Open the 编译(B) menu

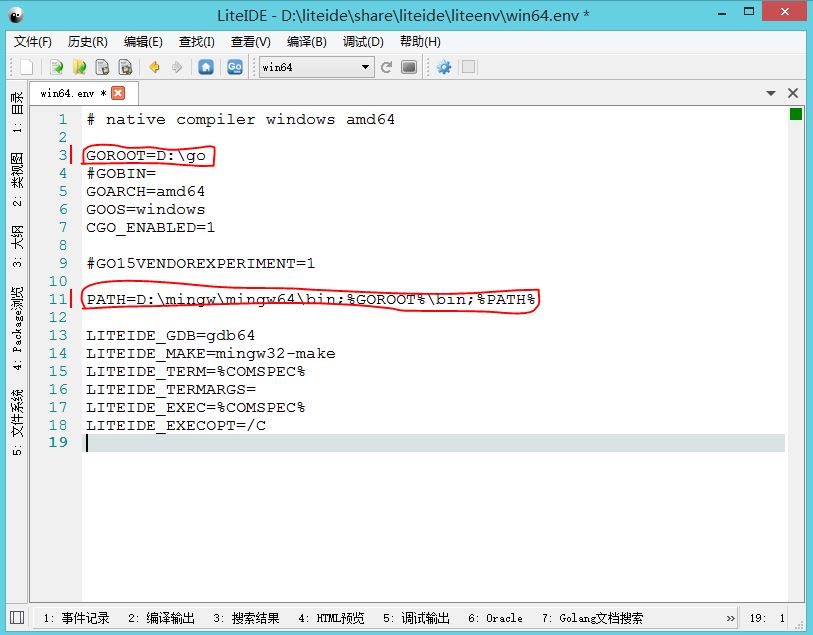306,41
